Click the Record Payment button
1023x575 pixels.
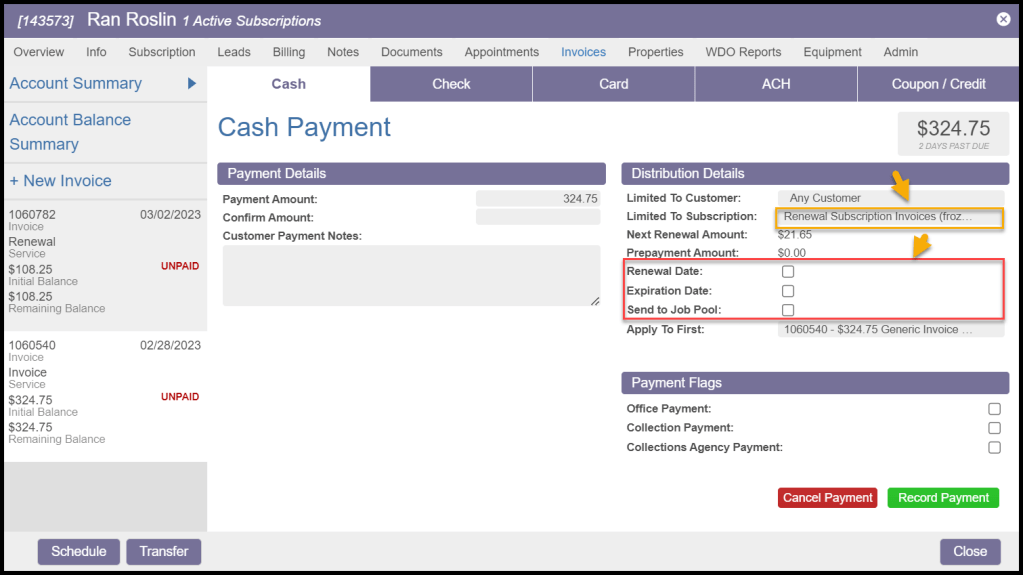click(x=943, y=498)
